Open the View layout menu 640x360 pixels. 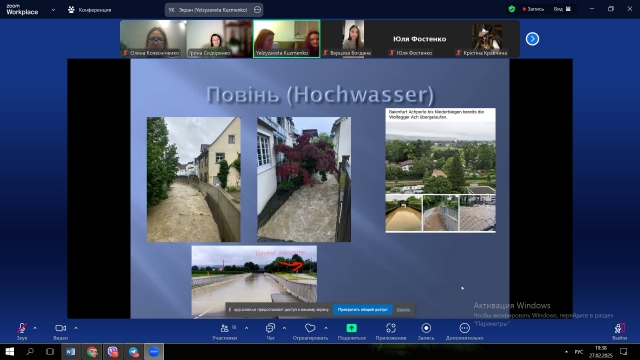coord(562,9)
